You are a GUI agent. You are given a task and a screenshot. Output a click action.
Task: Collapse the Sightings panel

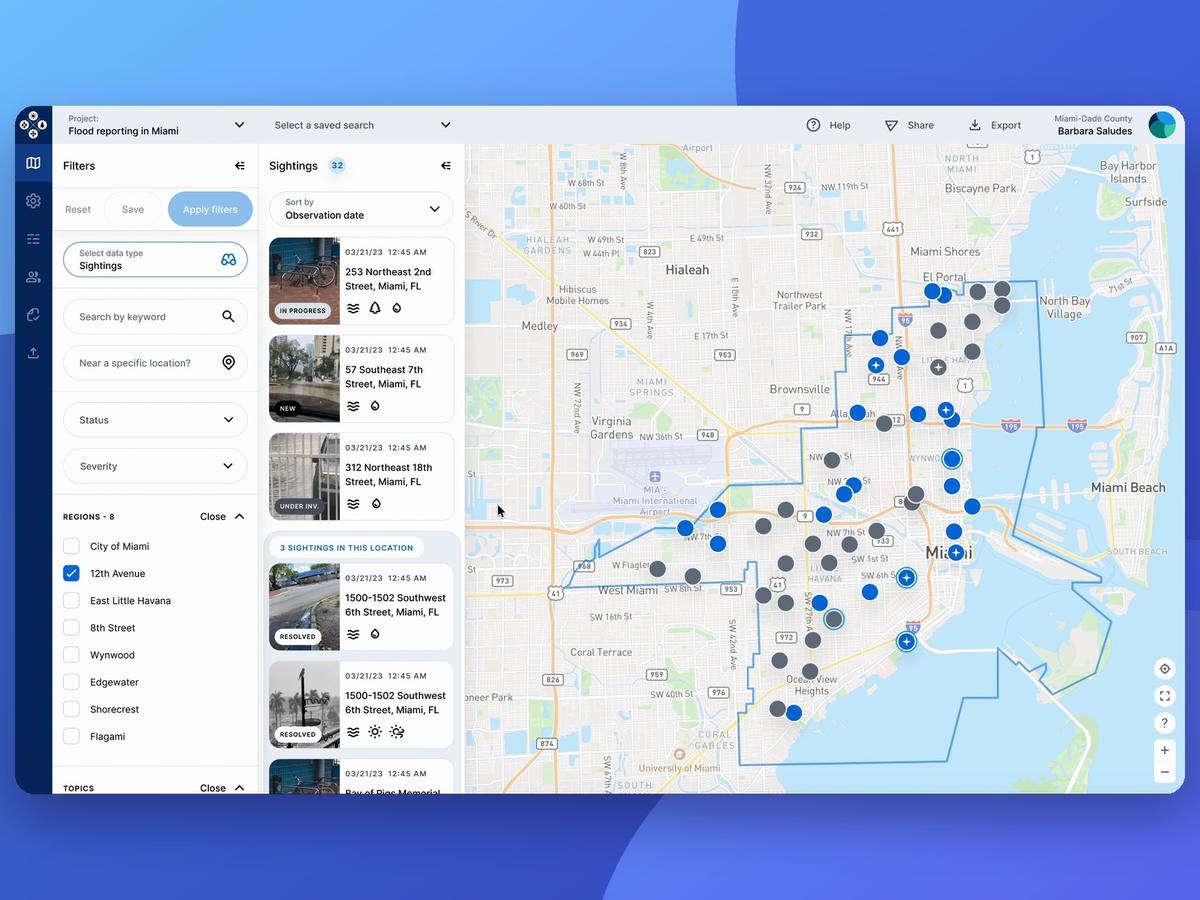coord(446,166)
